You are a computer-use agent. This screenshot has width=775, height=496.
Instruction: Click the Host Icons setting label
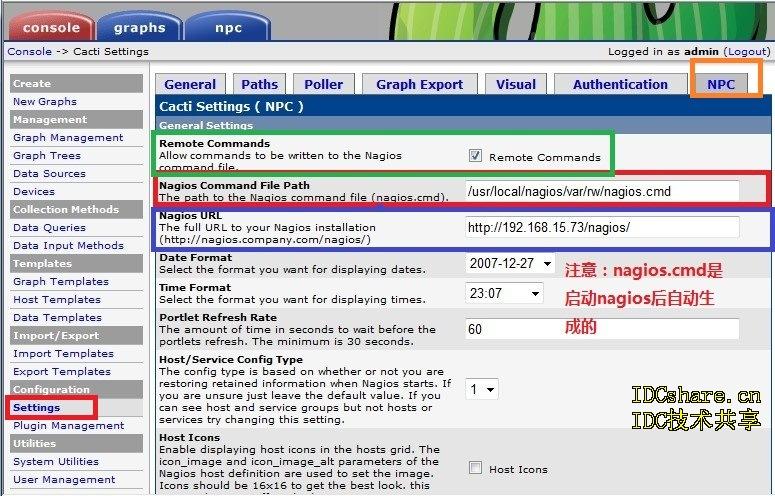click(x=189, y=438)
